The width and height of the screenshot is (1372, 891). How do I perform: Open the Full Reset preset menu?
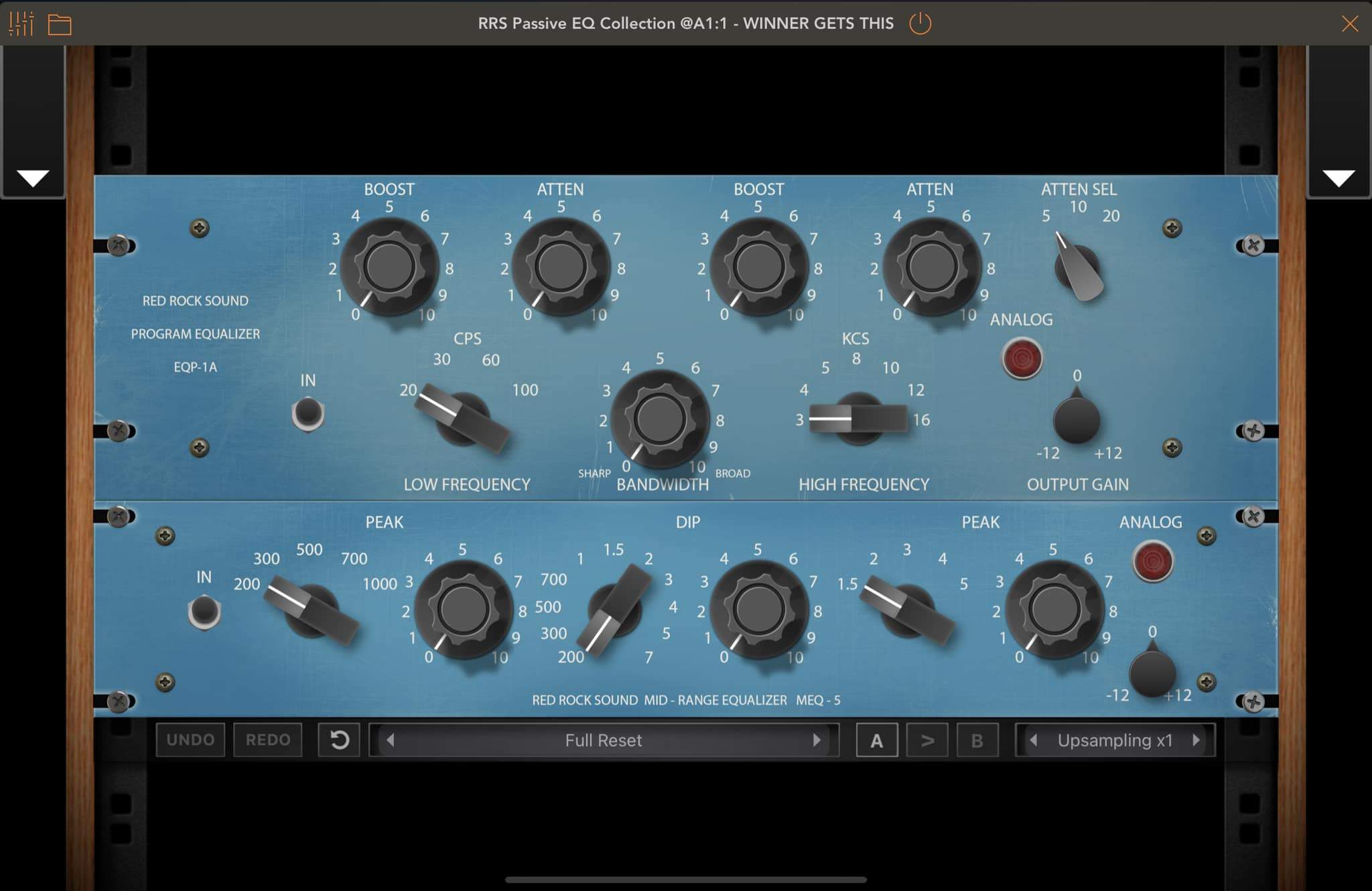click(604, 740)
